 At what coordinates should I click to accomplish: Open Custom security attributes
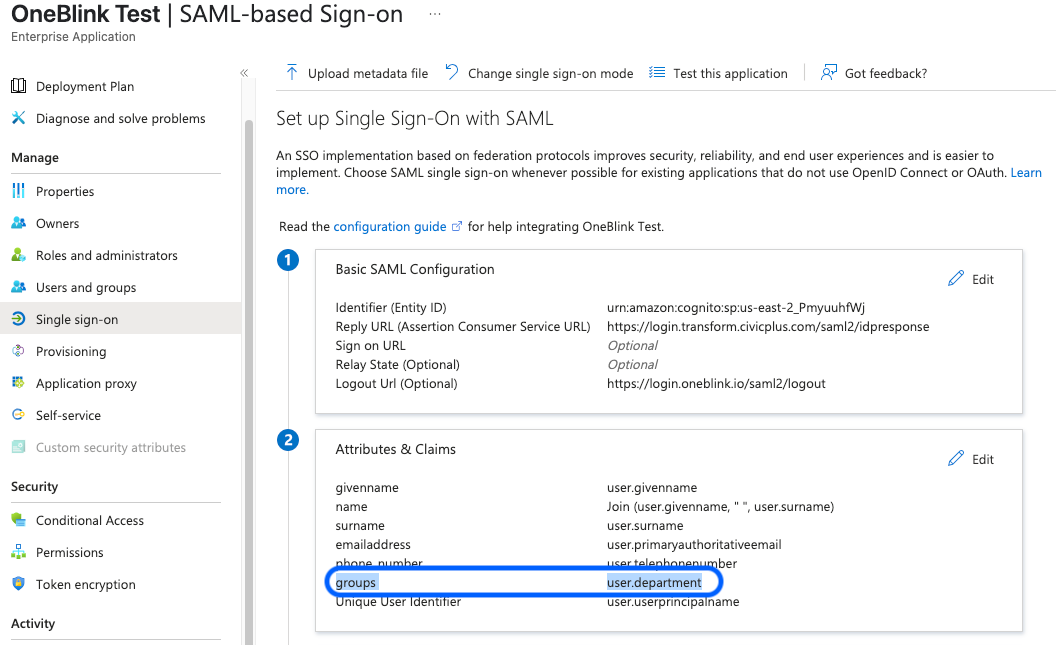[x=110, y=448]
